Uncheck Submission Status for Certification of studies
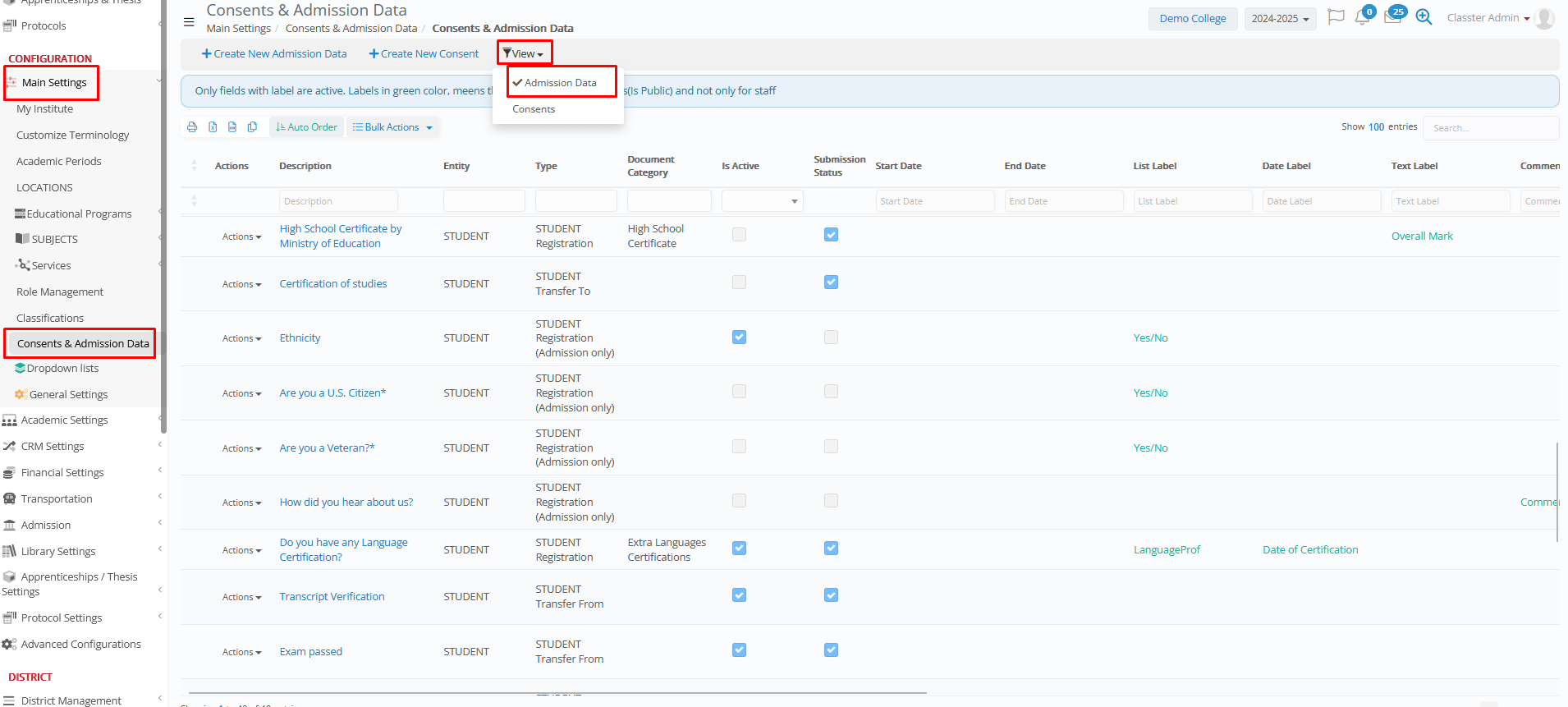This screenshot has width=1568, height=707. coord(831,282)
